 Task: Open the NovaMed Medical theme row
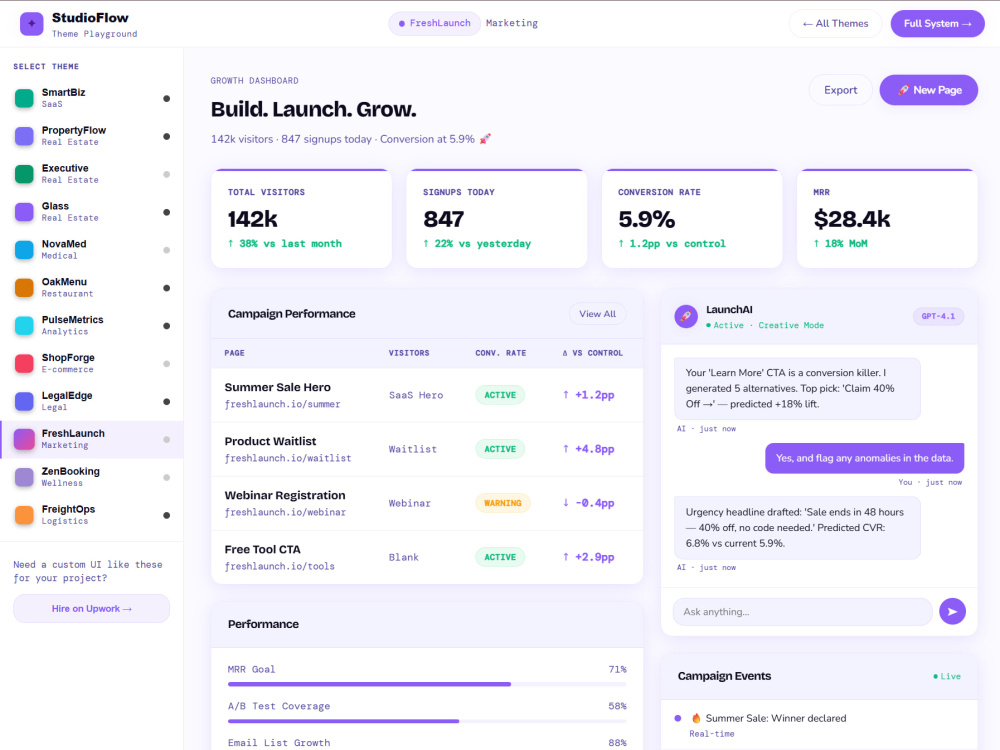click(x=92, y=249)
